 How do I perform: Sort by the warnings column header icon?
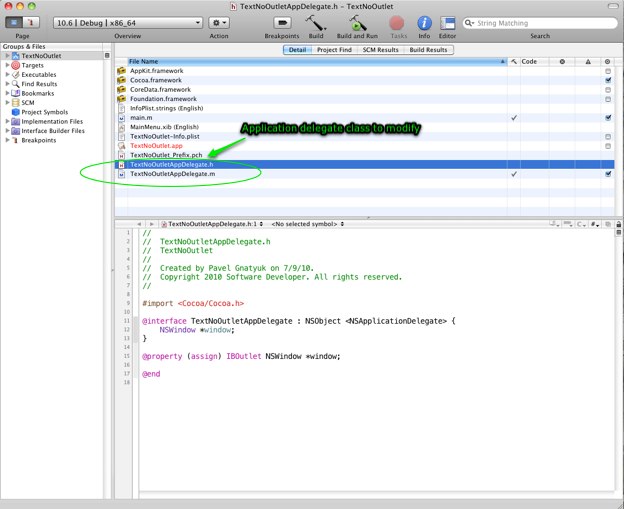coord(588,62)
